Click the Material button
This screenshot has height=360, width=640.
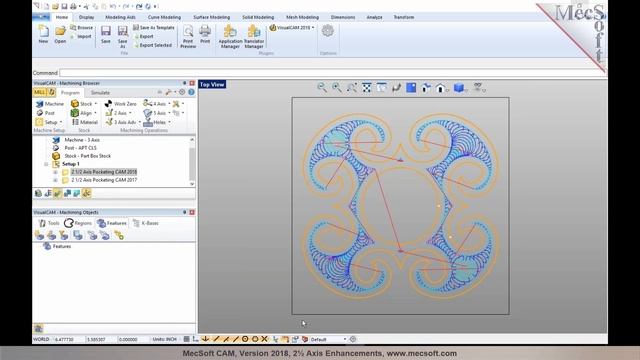click(x=85, y=122)
